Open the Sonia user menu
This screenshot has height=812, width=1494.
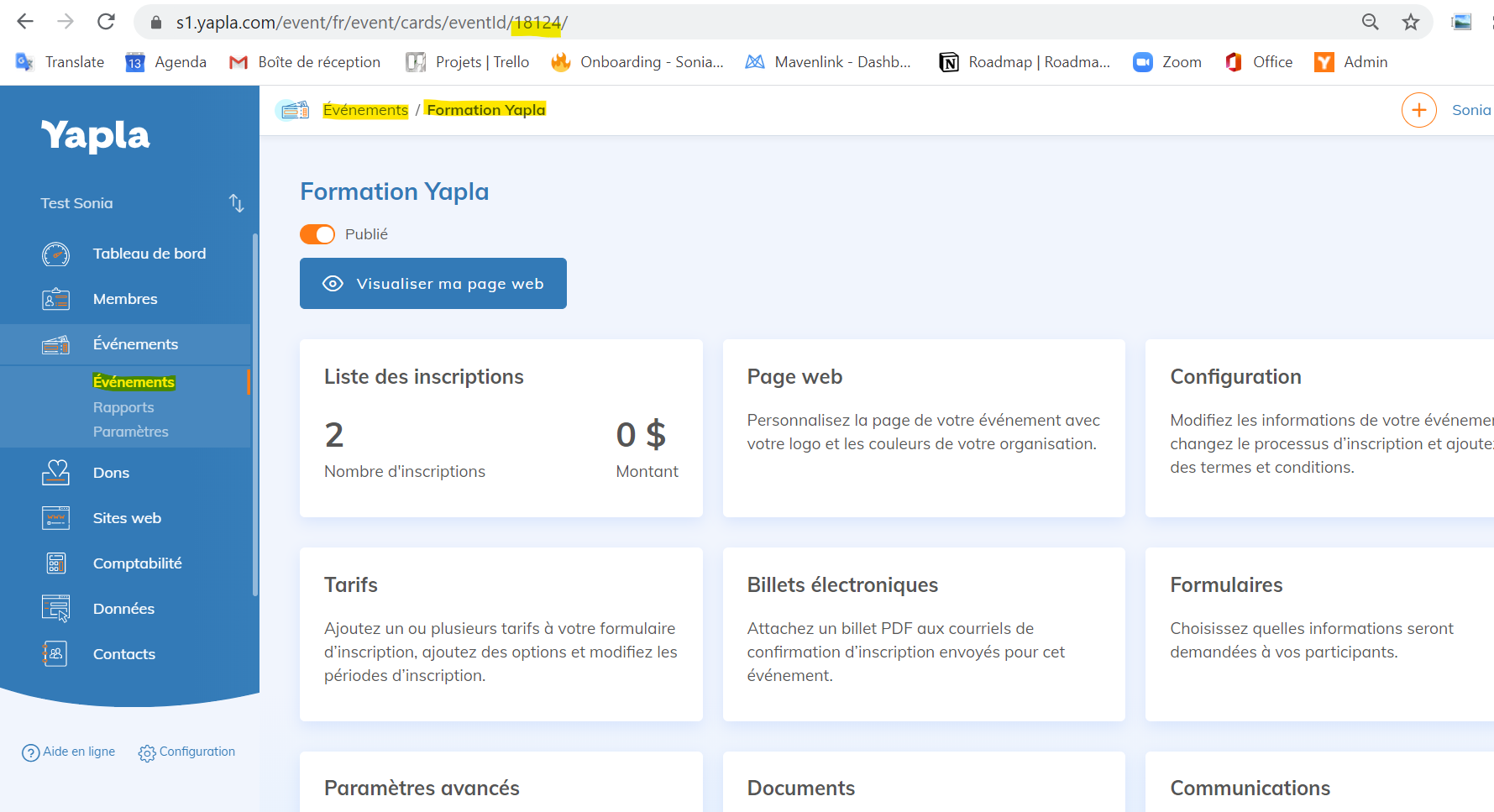click(1470, 110)
